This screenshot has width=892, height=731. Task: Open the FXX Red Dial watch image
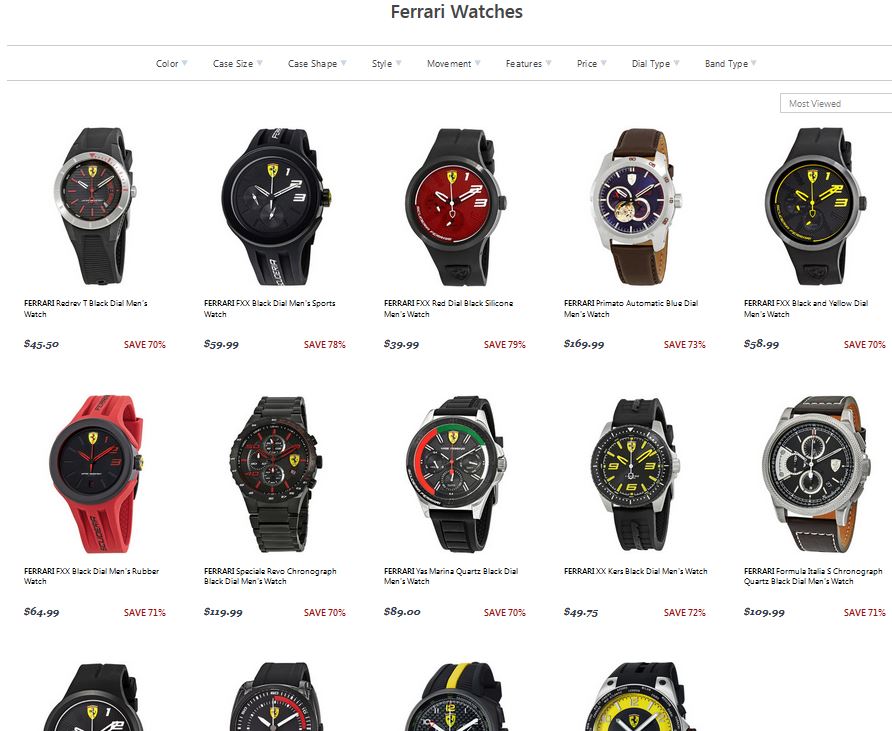click(x=455, y=207)
